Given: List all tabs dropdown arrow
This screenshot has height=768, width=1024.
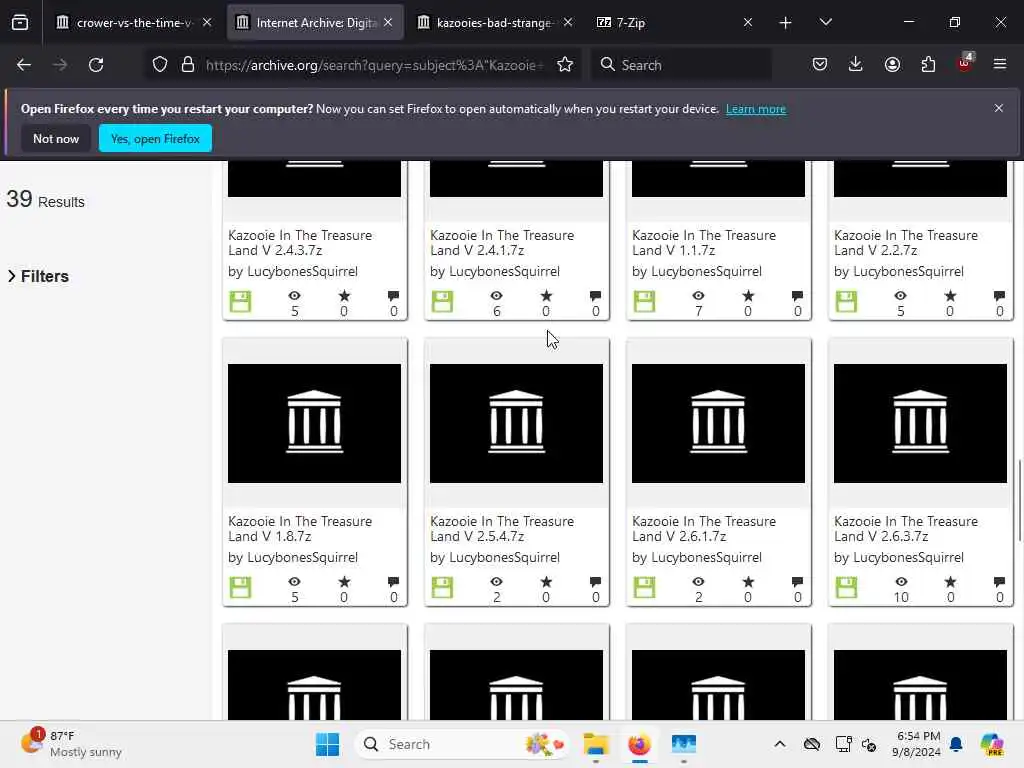Looking at the screenshot, I should (825, 22).
